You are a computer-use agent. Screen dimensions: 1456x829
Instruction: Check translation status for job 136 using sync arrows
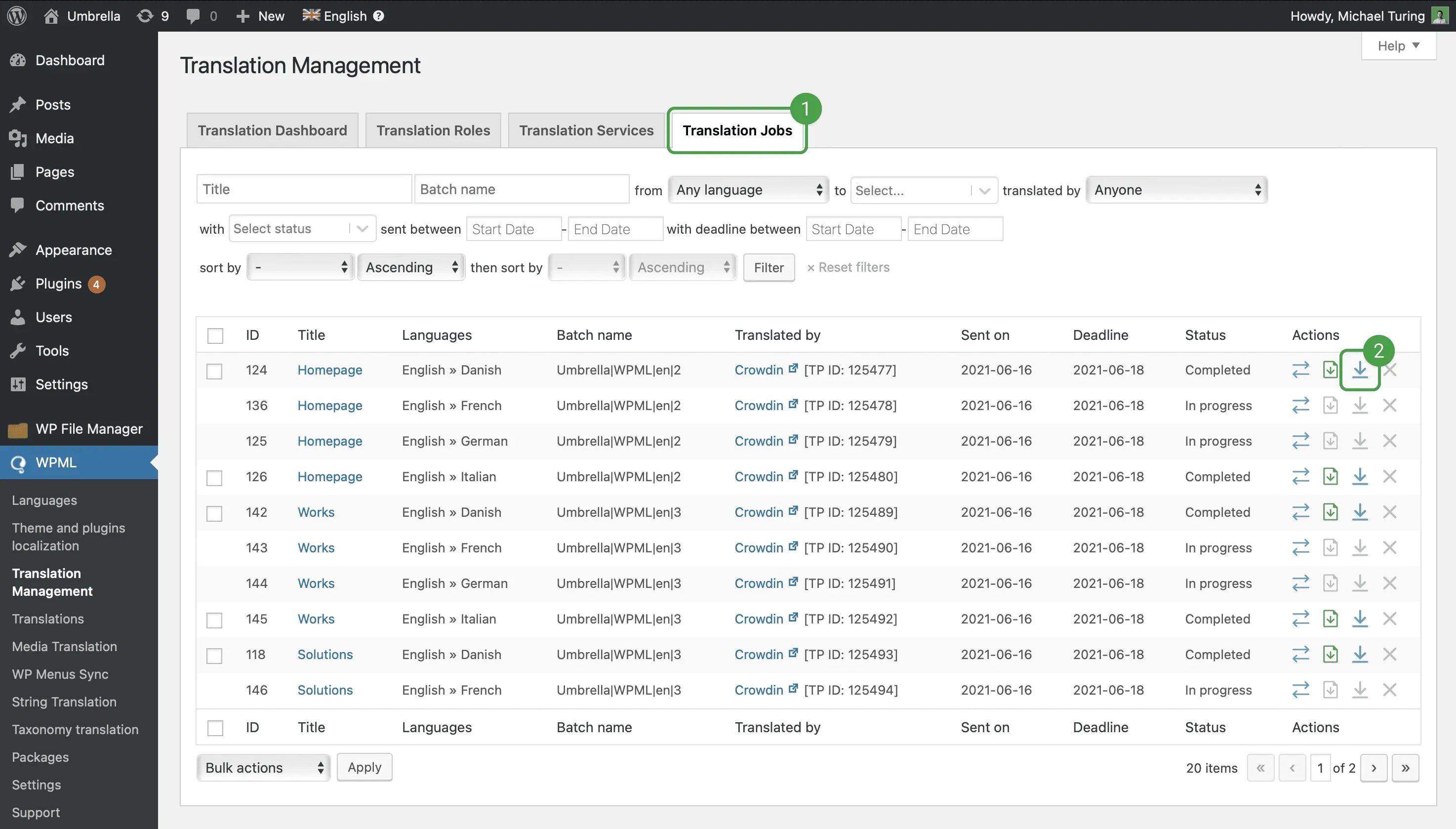1300,405
